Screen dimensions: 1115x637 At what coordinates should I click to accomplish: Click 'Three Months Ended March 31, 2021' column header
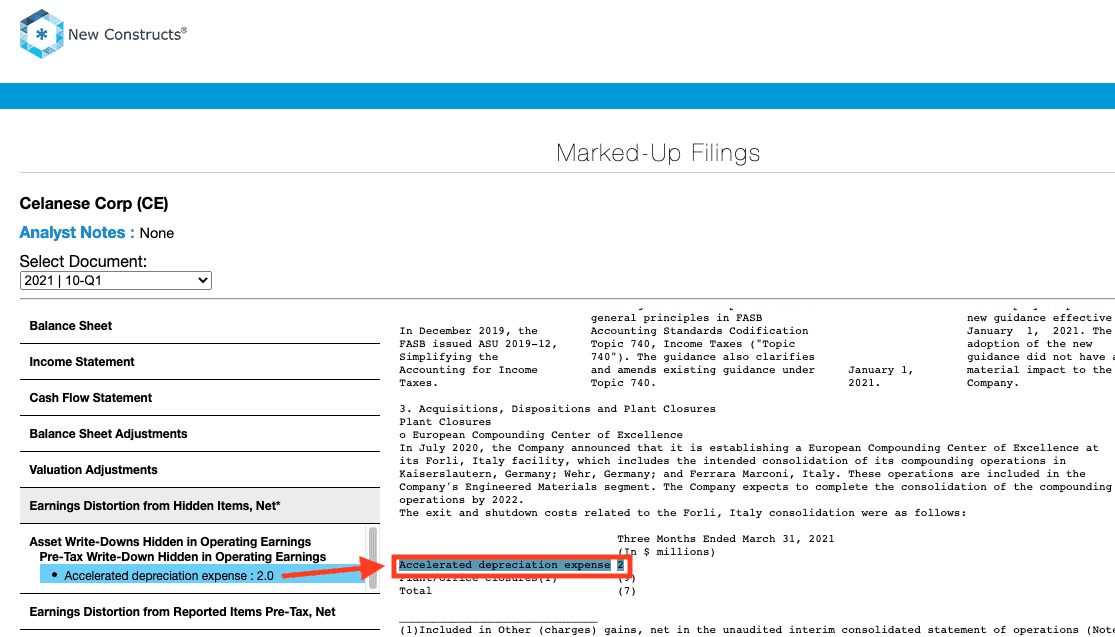[x=725, y=539]
